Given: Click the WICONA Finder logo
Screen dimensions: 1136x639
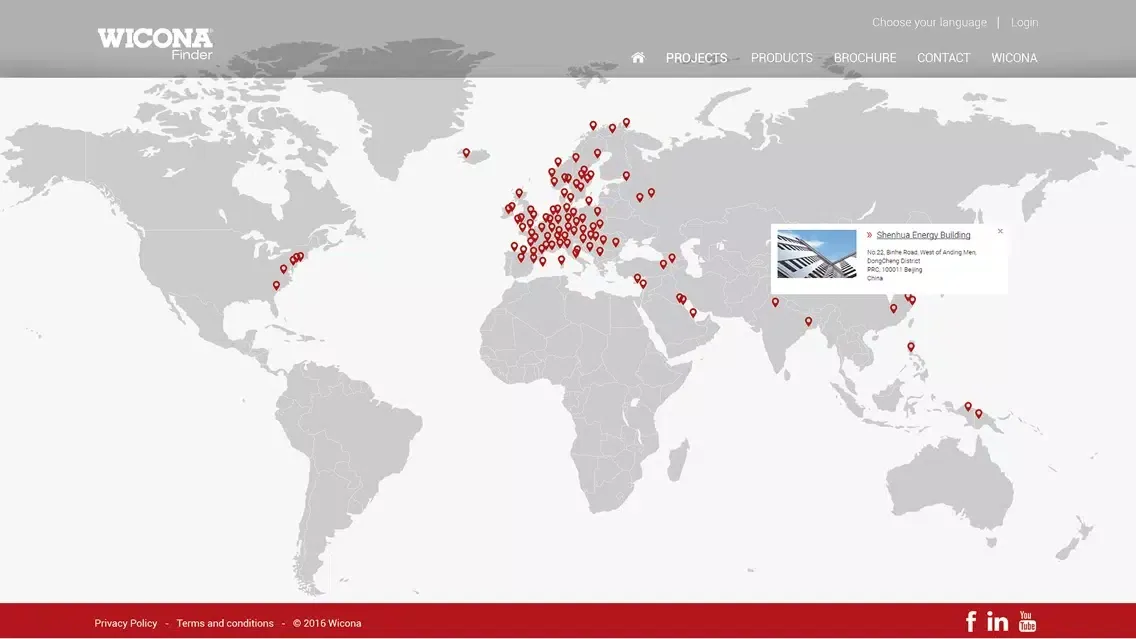Looking at the screenshot, I should point(155,43).
